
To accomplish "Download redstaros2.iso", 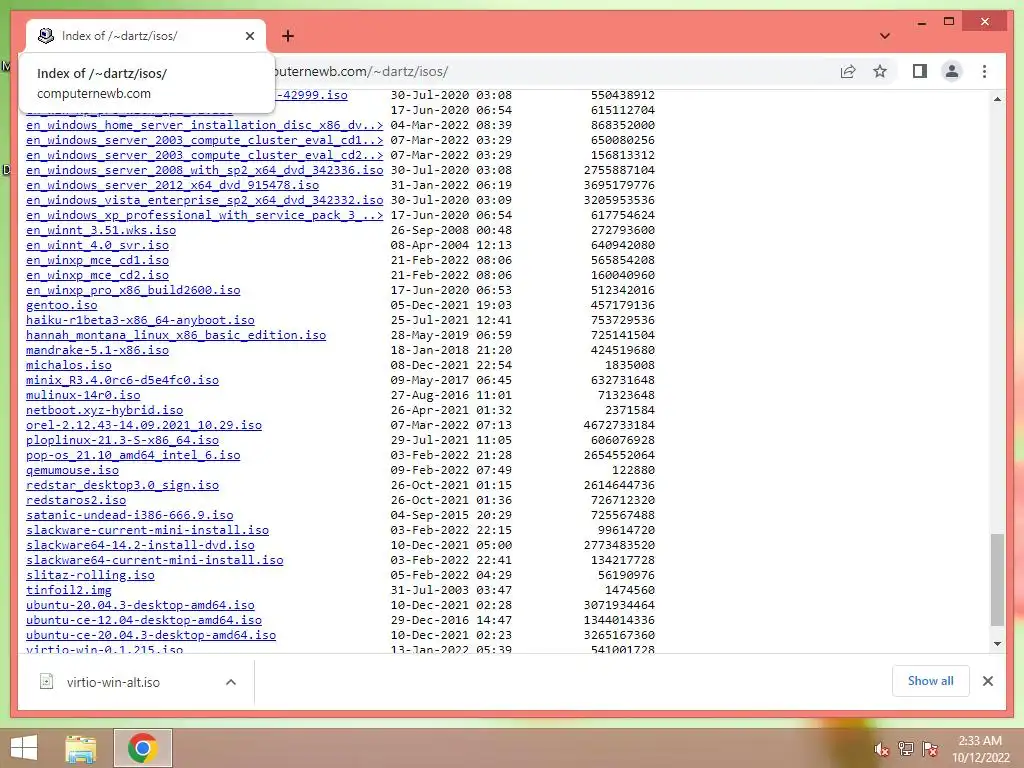I will pos(76,500).
